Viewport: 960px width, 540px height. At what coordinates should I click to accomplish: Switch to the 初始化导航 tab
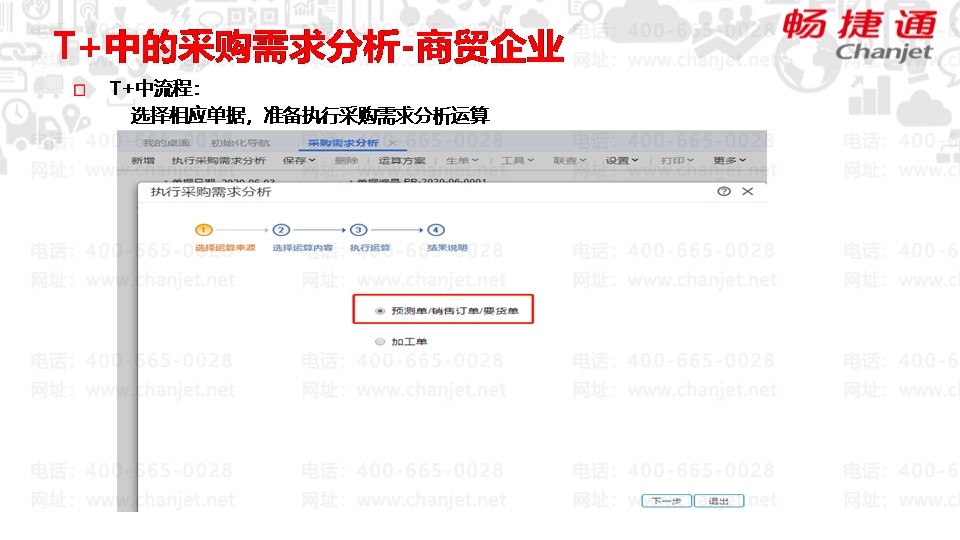tap(240, 143)
